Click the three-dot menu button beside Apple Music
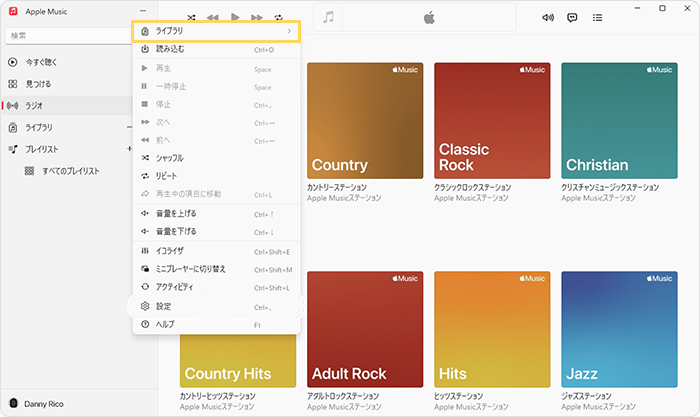 pos(143,11)
